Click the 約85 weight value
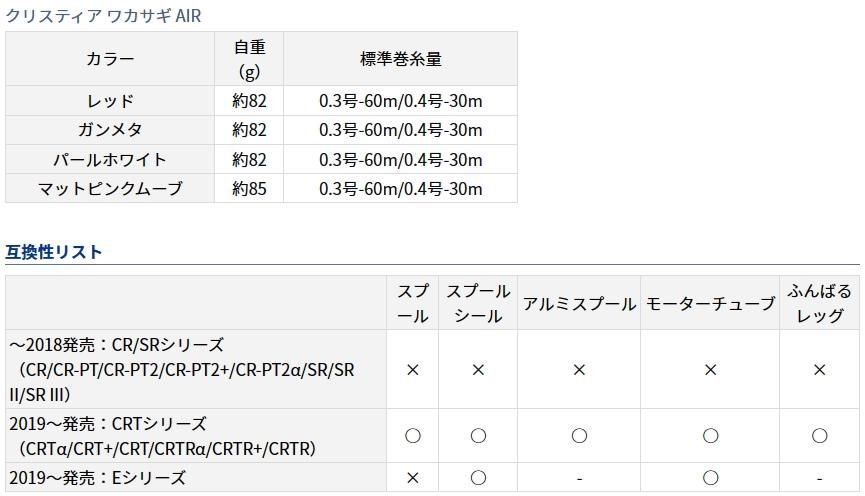The width and height of the screenshot is (865, 496). tap(249, 188)
